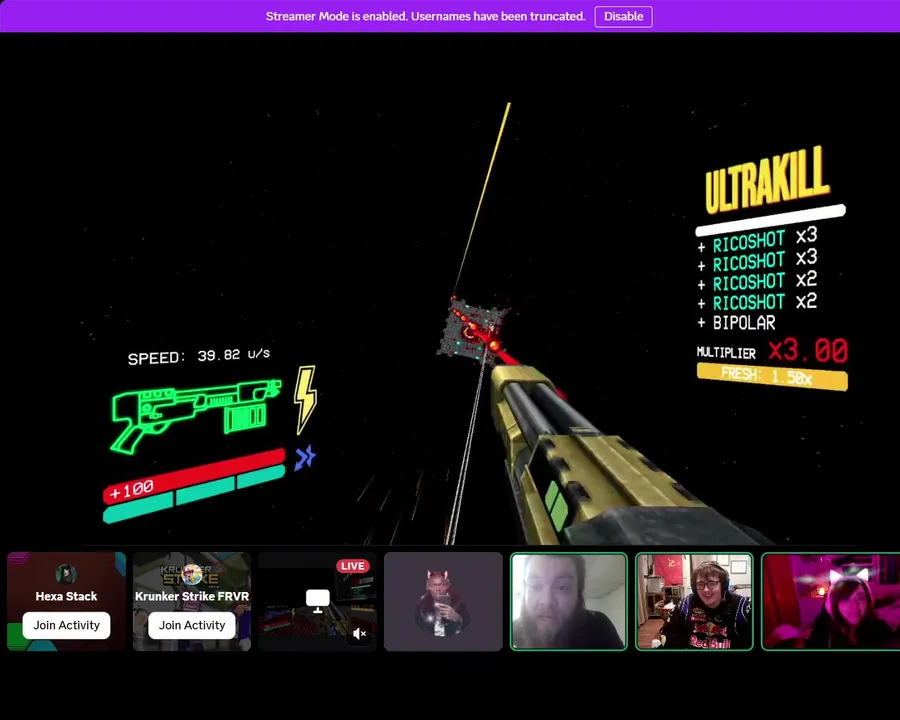Click the LIVE badge on stream tile
The height and width of the screenshot is (720, 900).
pyautogui.click(x=352, y=566)
